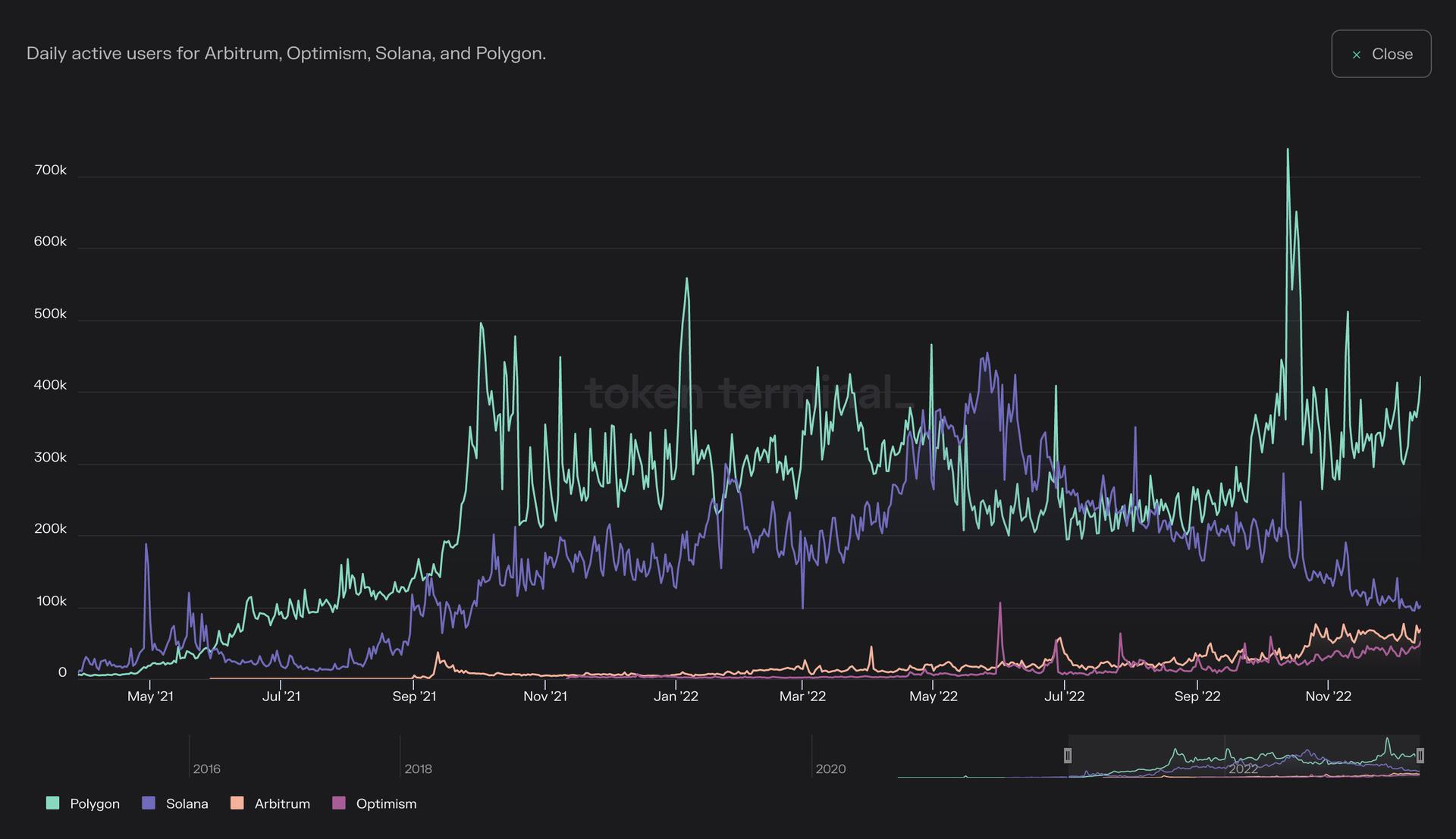The height and width of the screenshot is (839, 1456).
Task: Click the 2022 label in navigator
Action: [1243, 769]
